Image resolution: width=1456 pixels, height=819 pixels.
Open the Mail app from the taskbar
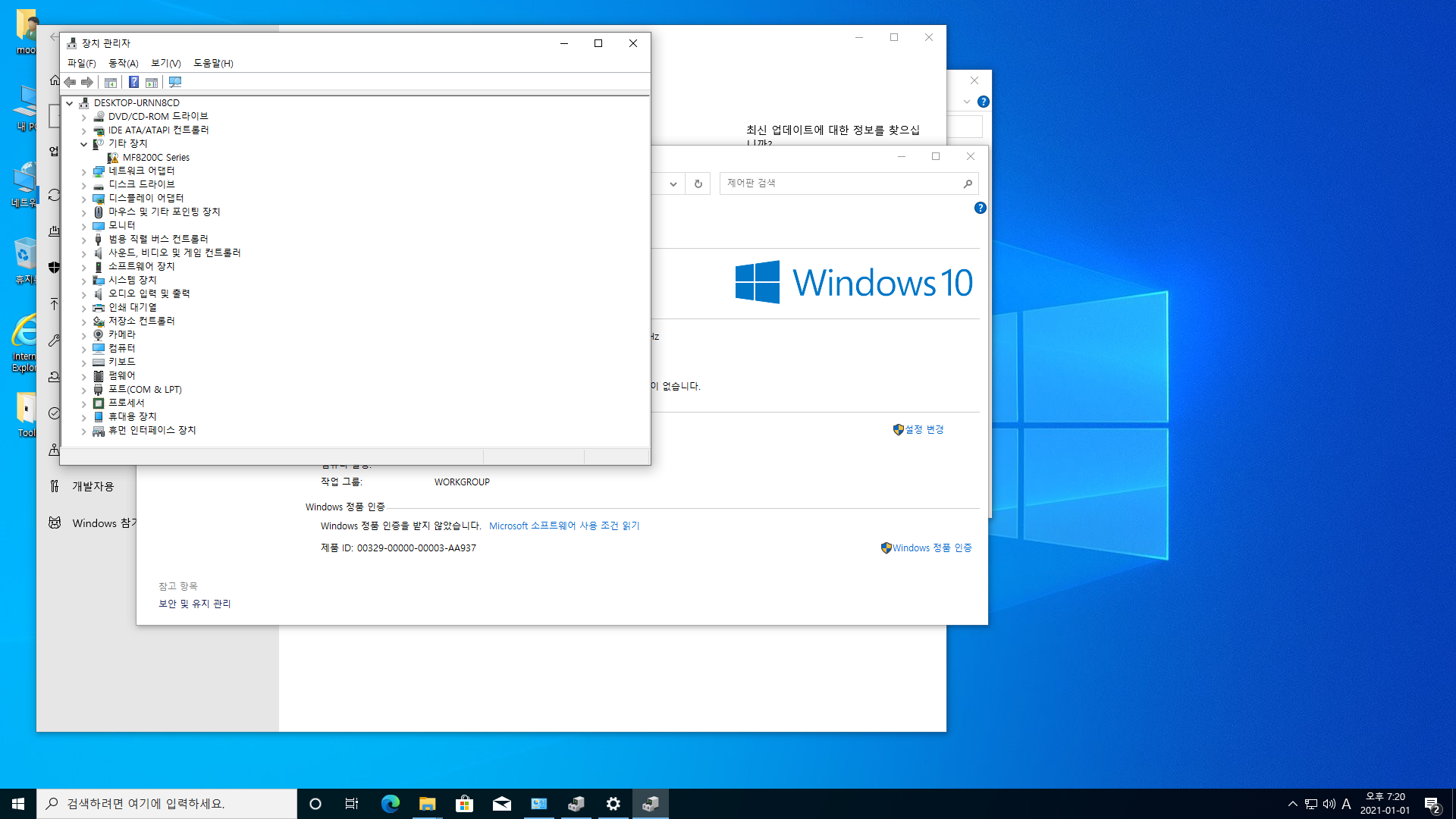[502, 804]
